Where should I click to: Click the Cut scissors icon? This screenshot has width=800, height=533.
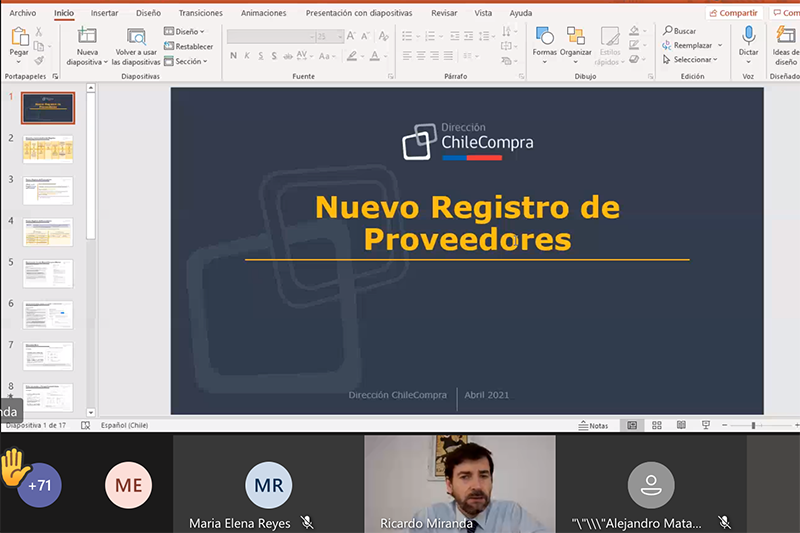[x=39, y=32]
